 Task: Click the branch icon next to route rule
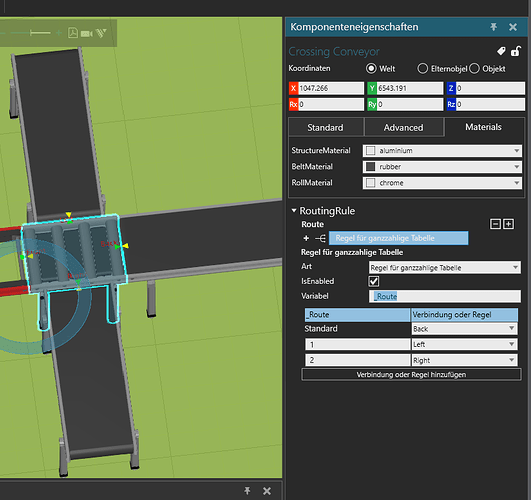tap(320, 238)
